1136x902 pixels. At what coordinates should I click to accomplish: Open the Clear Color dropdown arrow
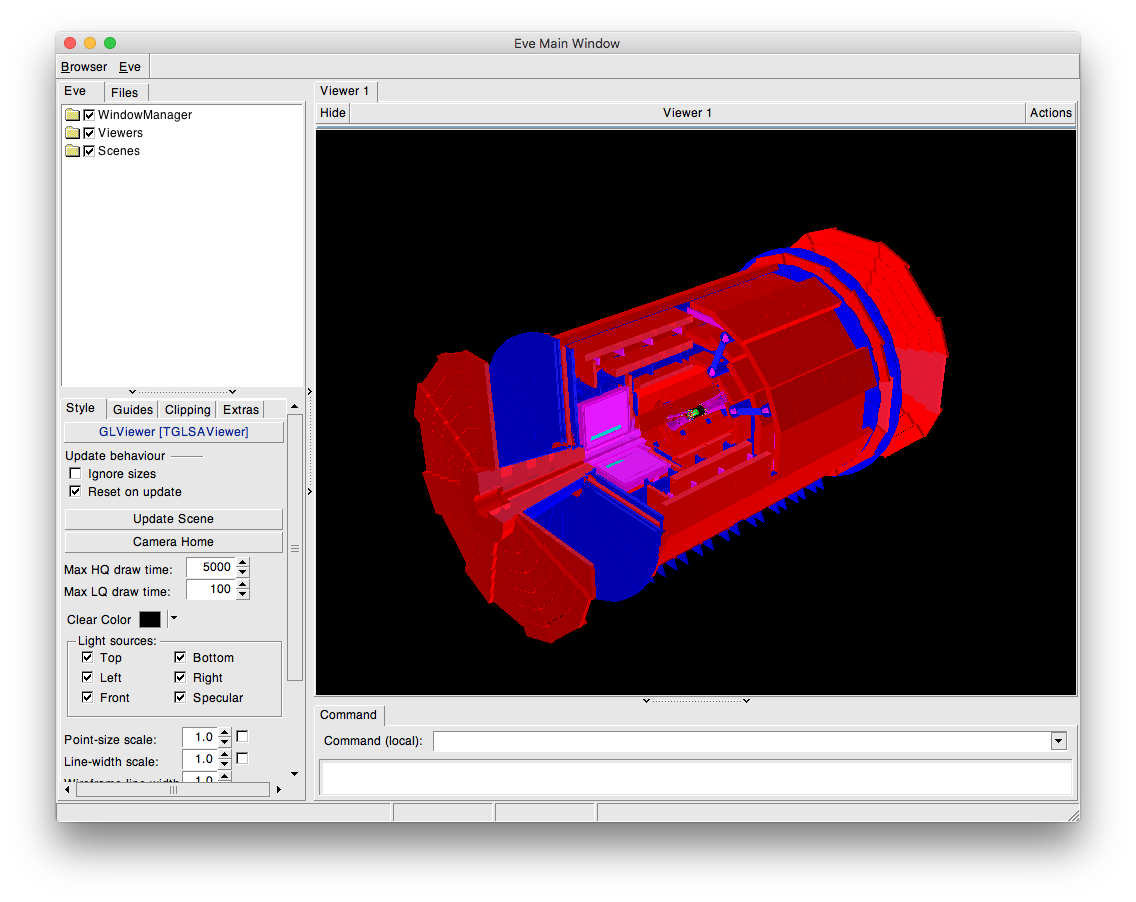tap(173, 619)
